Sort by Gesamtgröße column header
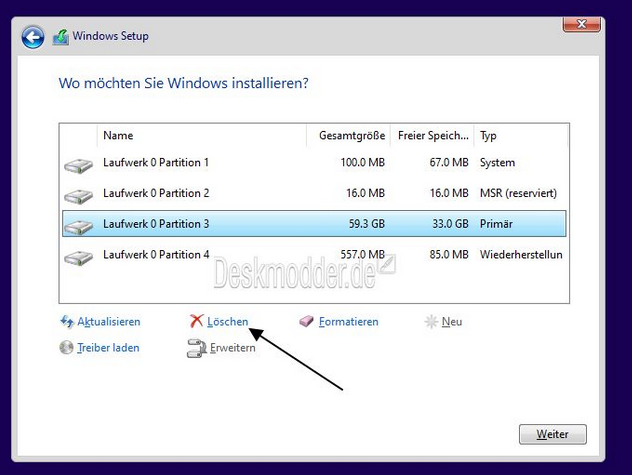The image size is (632, 475). [349, 135]
